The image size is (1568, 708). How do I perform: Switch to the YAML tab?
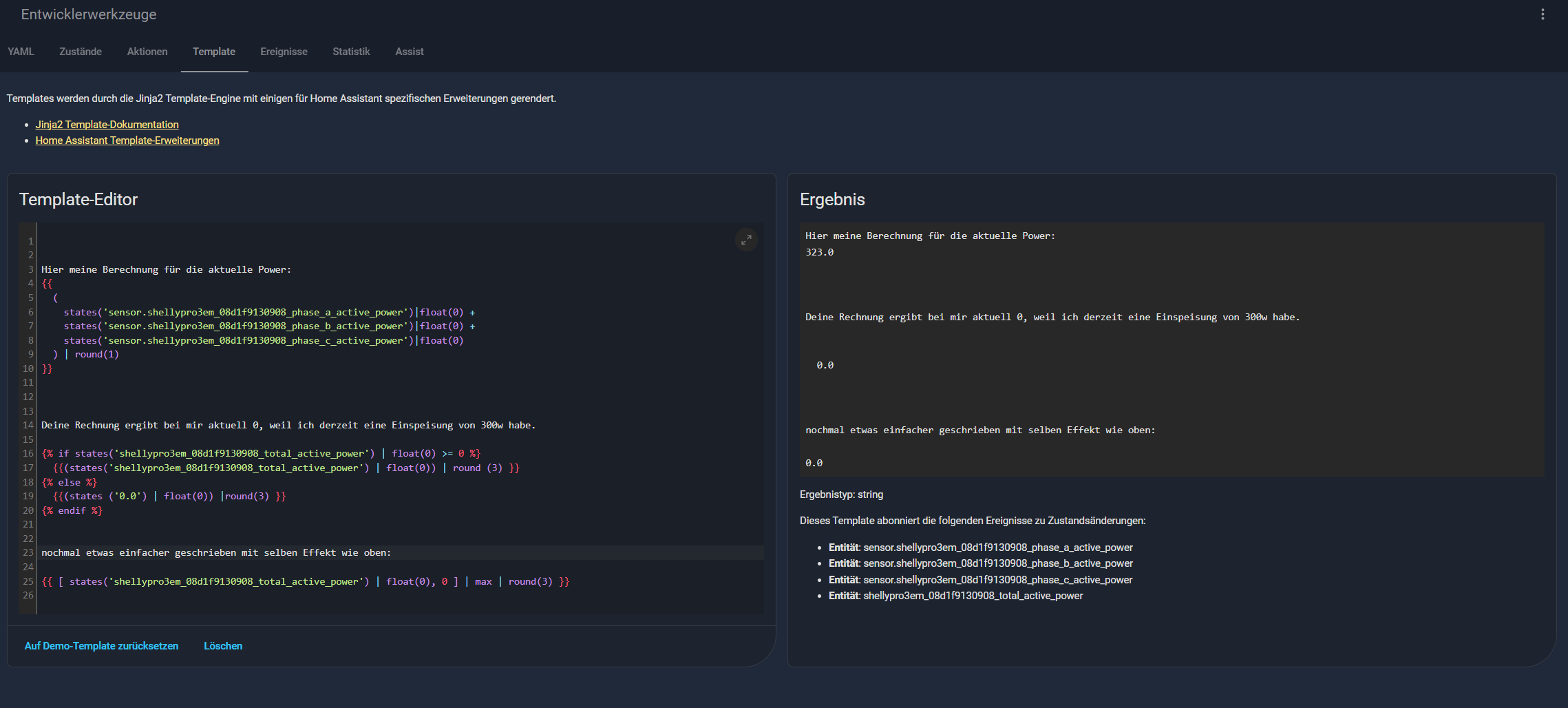tap(21, 52)
